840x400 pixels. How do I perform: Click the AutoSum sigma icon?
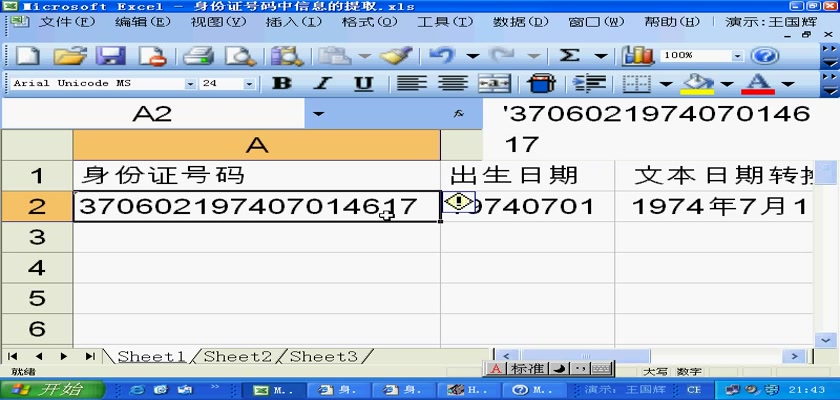pos(570,56)
